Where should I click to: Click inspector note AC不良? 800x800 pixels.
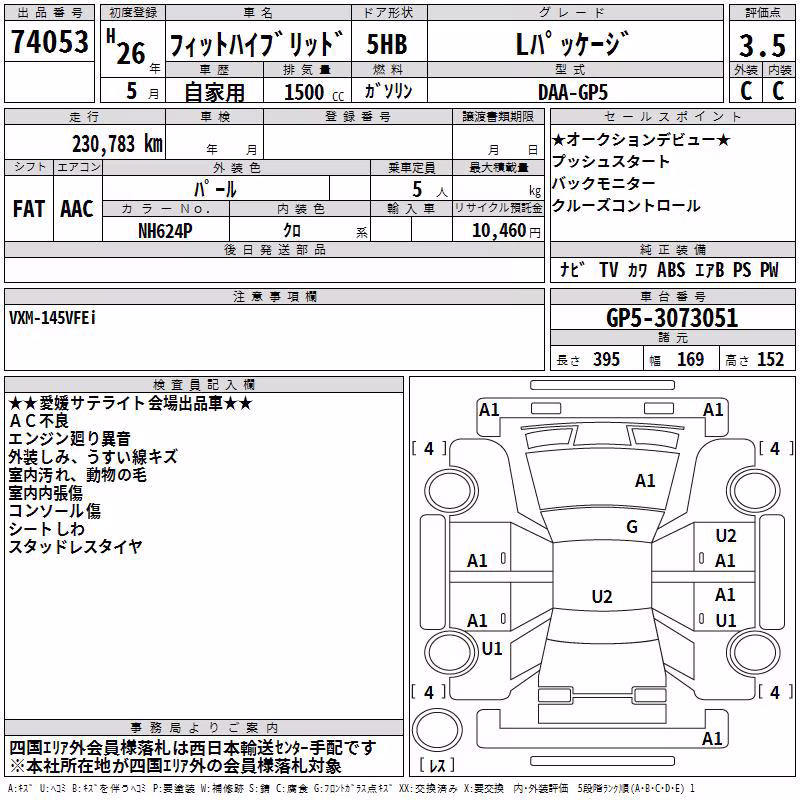pos(39,421)
